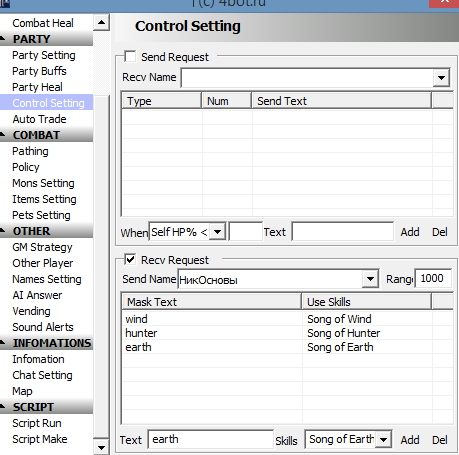Click sidebar scrollbar up arrow

pos(101,23)
